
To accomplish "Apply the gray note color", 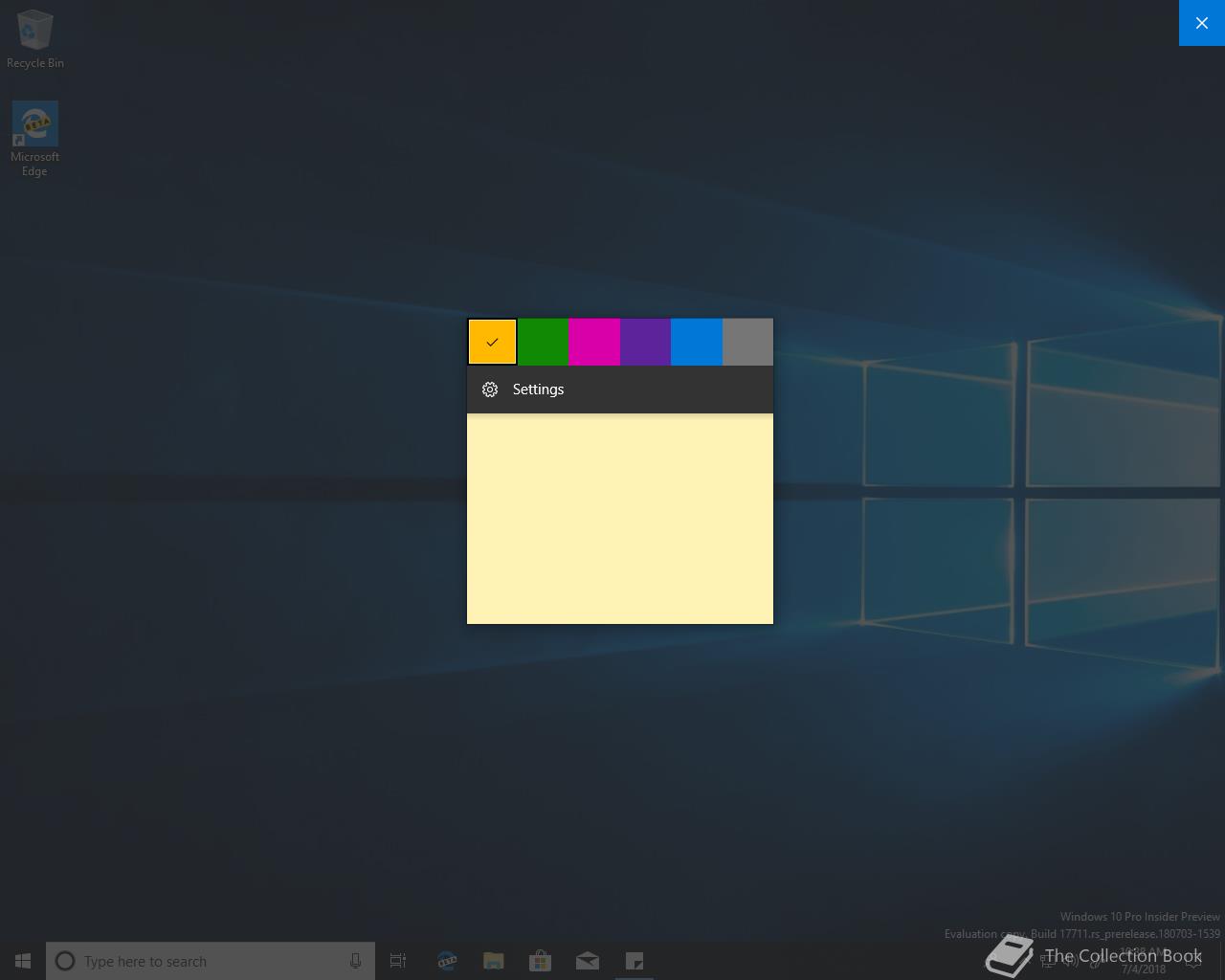I will [747, 342].
